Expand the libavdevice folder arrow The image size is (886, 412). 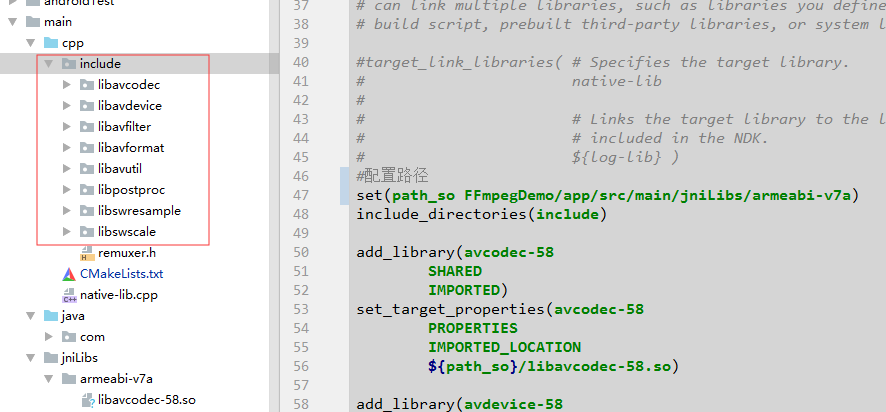67,106
